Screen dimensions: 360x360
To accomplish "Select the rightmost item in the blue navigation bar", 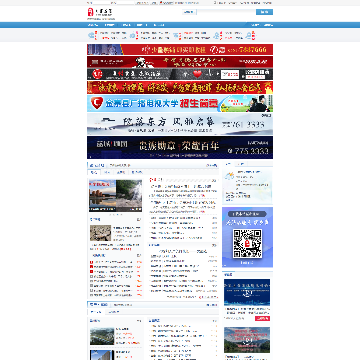I will [268, 25].
